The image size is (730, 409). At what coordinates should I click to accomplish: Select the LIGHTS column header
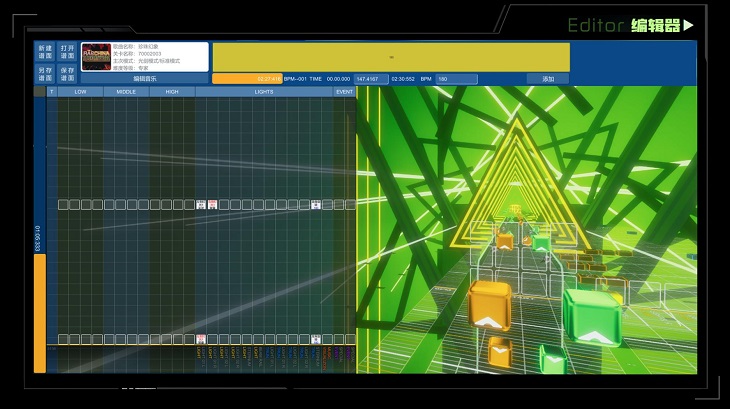[x=264, y=92]
